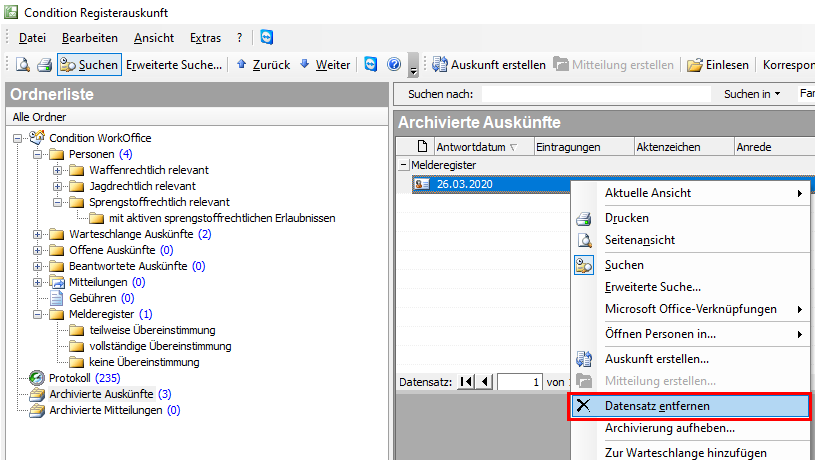Click the TeamViewer icon in menu bar

coord(266,37)
